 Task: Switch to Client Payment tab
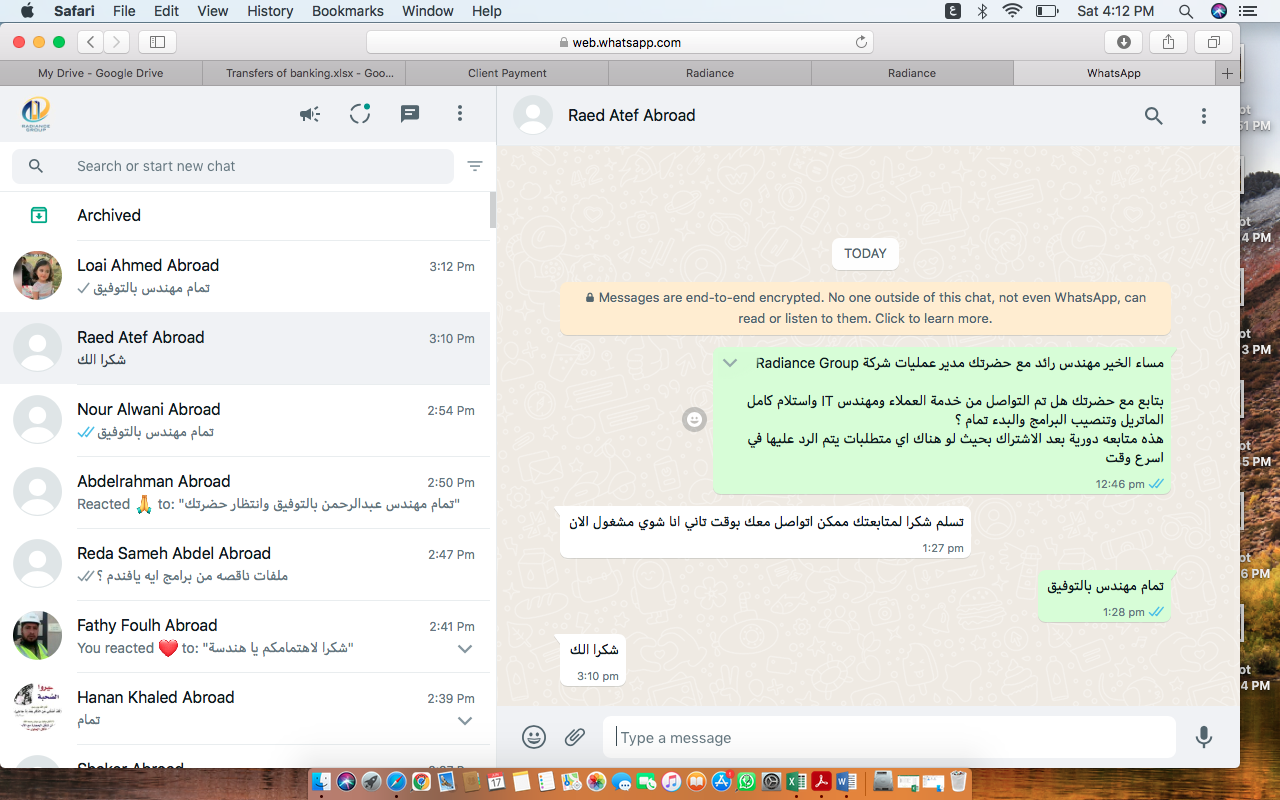(x=507, y=73)
